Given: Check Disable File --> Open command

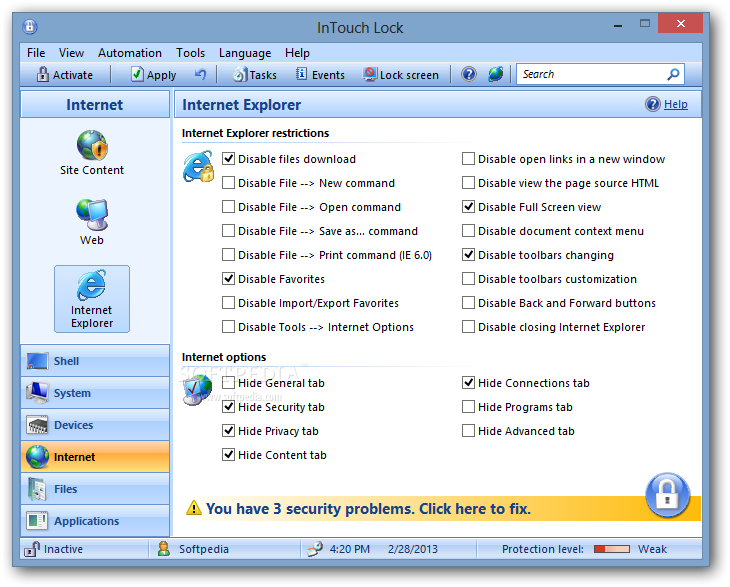Looking at the screenshot, I should click(228, 207).
